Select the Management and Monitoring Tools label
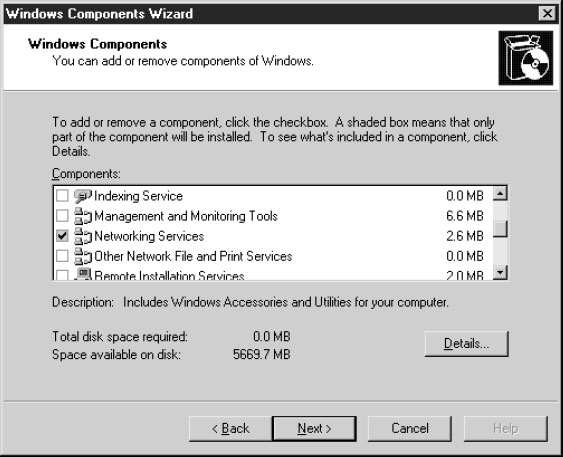 coord(186,216)
